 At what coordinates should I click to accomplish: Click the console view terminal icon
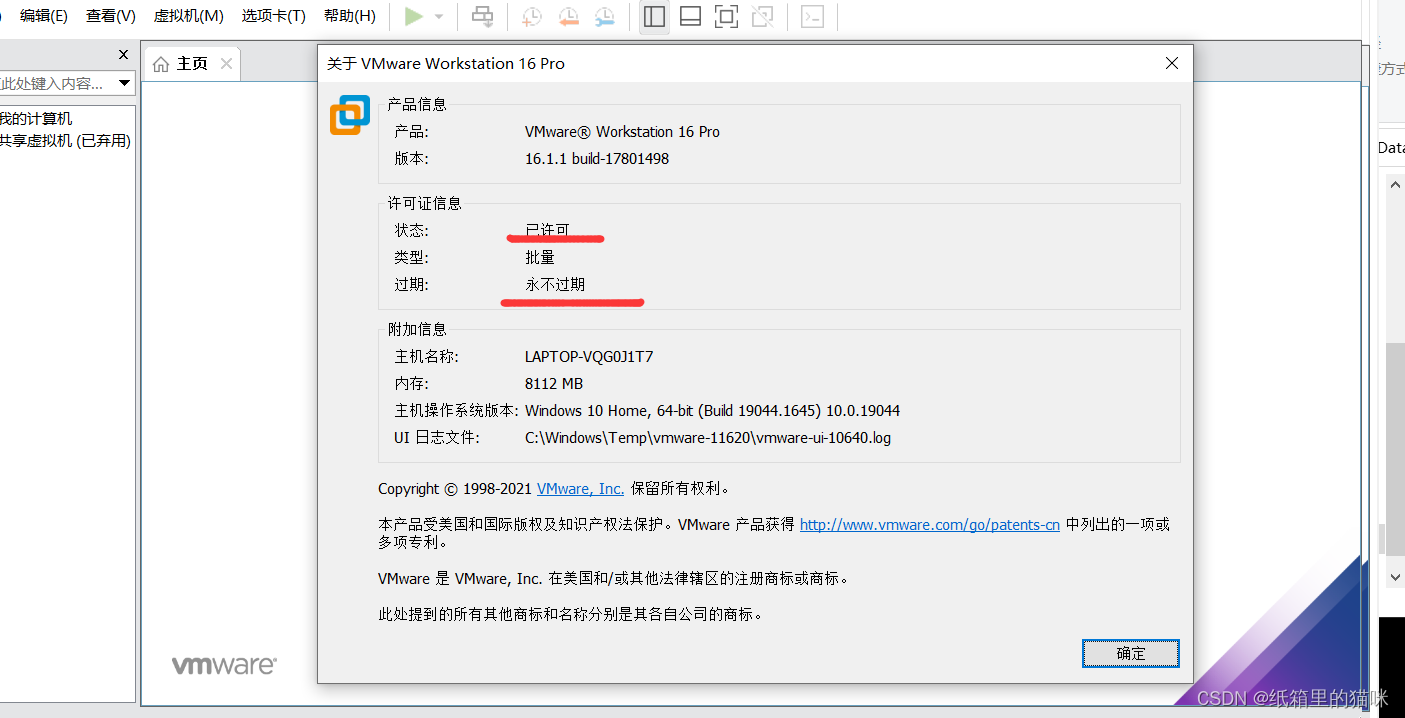coord(812,16)
